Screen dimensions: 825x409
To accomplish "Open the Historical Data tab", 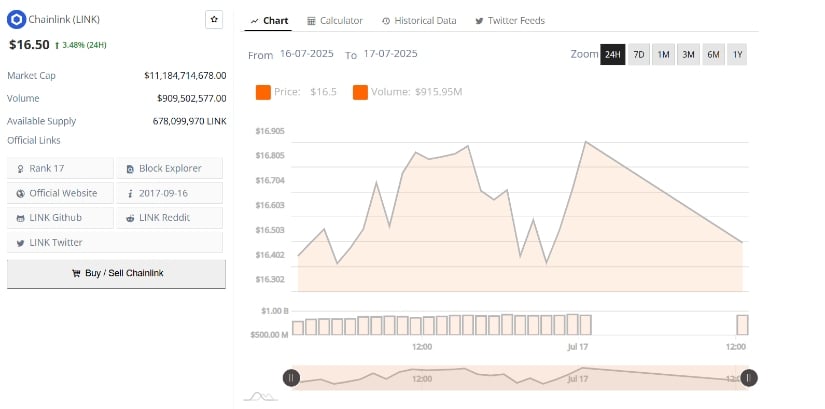I will [419, 21].
